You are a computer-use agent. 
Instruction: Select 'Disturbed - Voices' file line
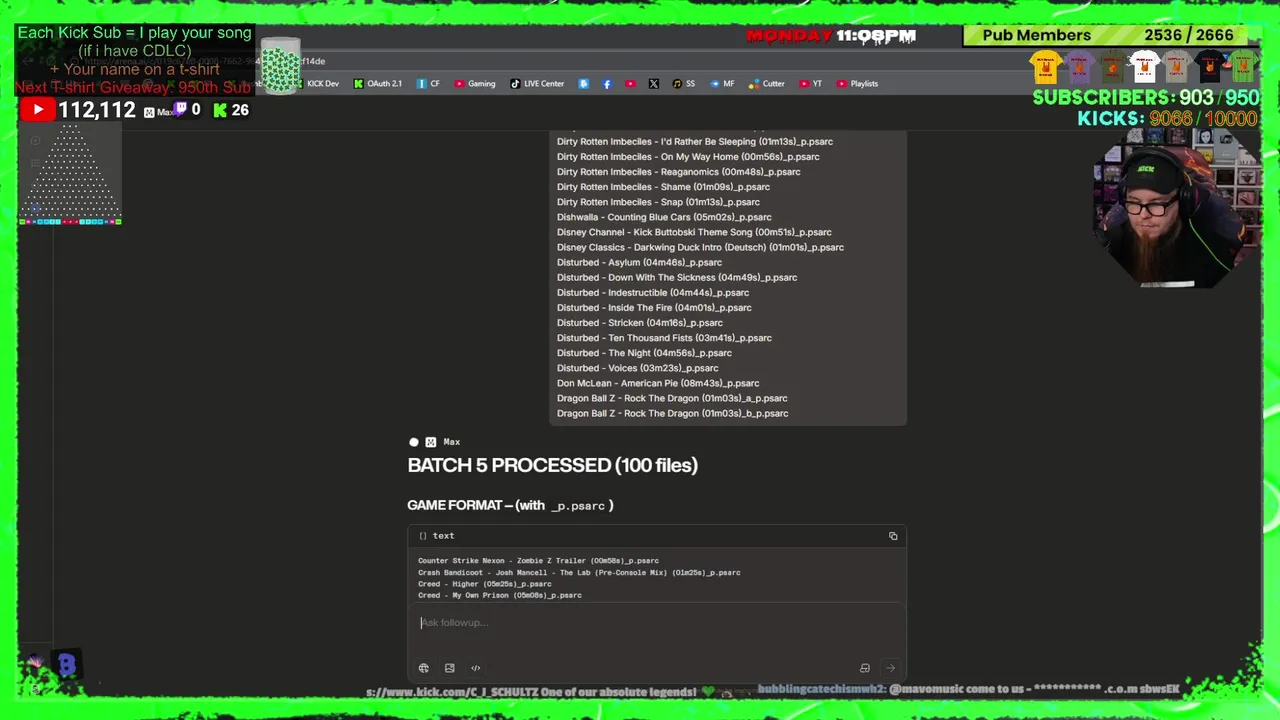[637, 368]
